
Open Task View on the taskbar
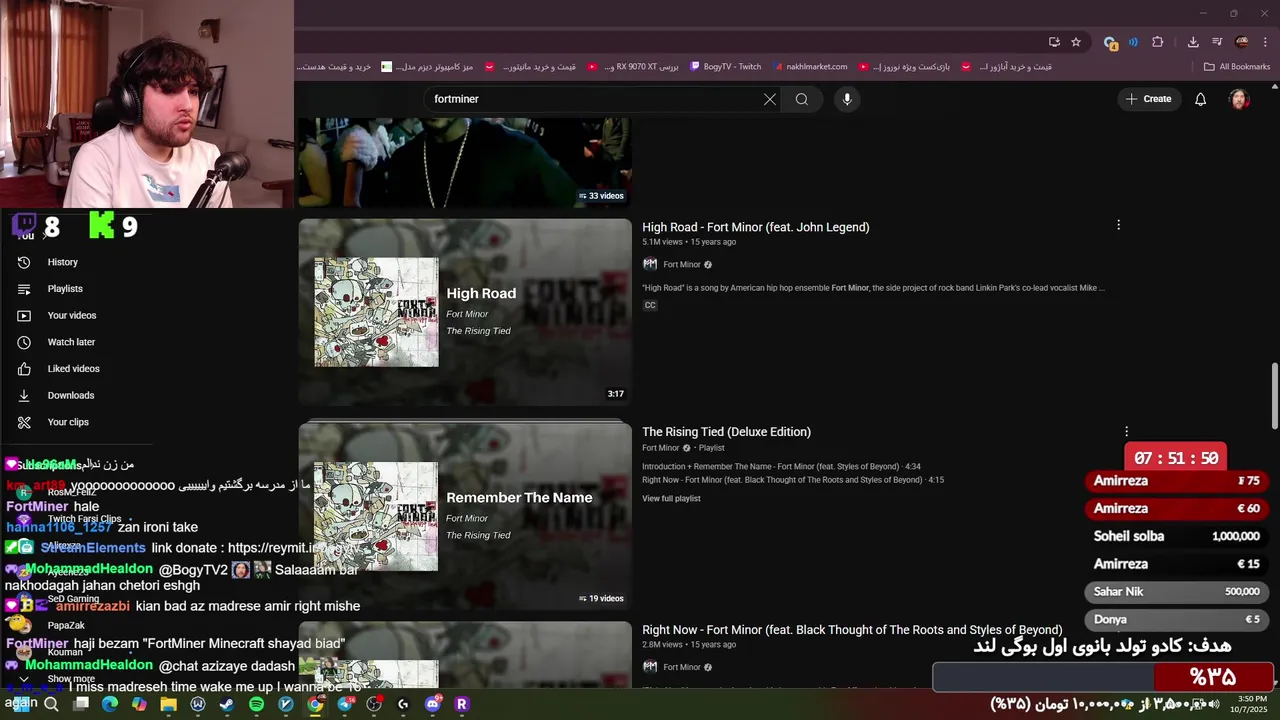click(x=81, y=704)
